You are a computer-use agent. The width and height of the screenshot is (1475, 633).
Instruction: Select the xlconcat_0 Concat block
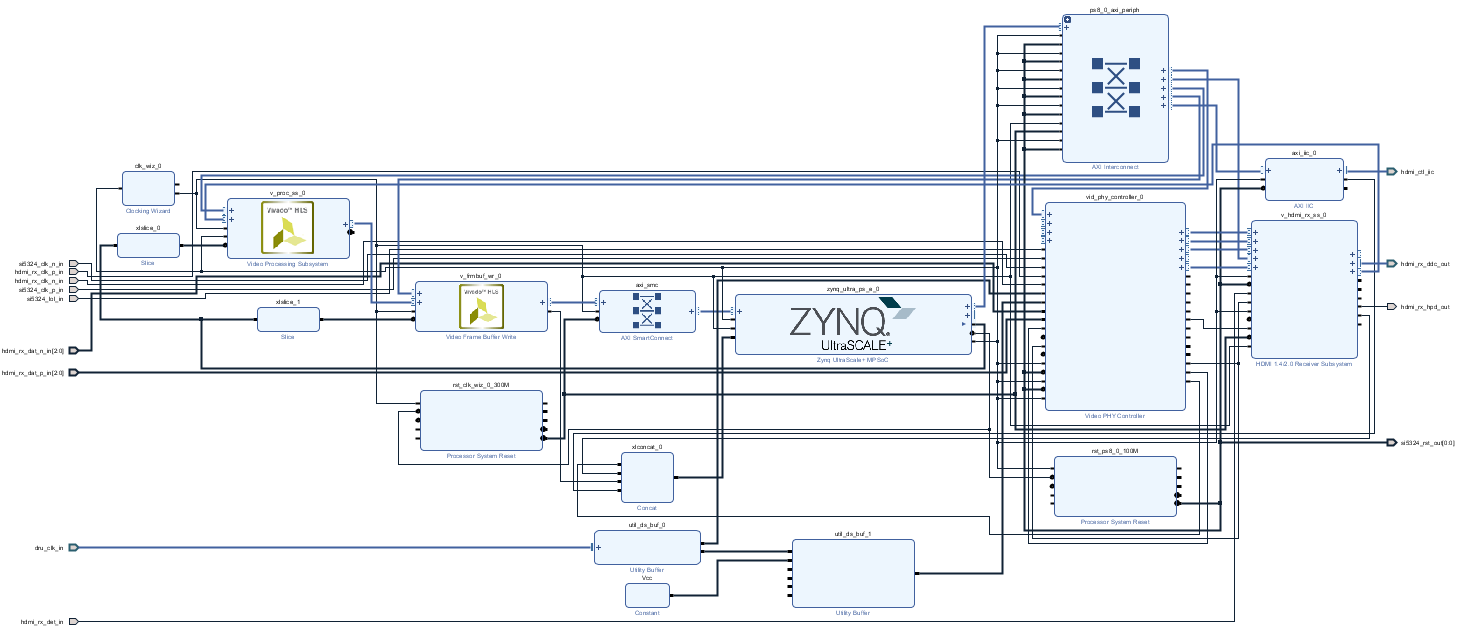pos(647,477)
